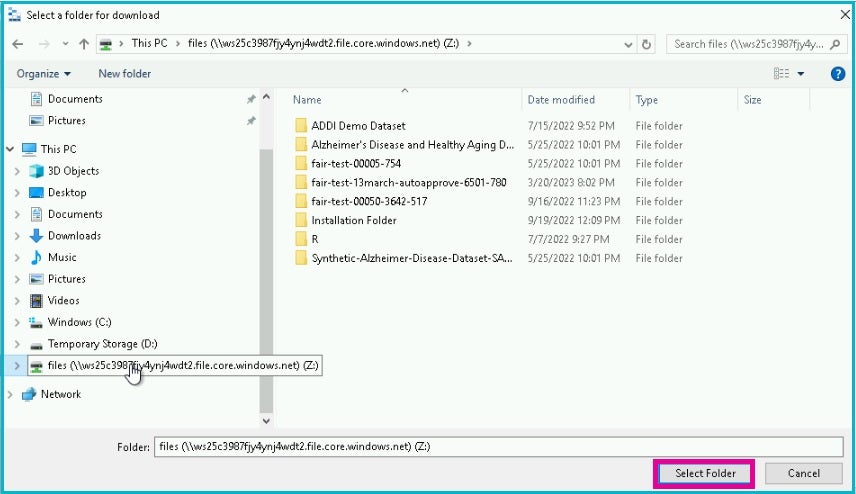Click the files (Z:) segment in the address breadcrumb
This screenshot has height=494, width=856.
[323, 43]
